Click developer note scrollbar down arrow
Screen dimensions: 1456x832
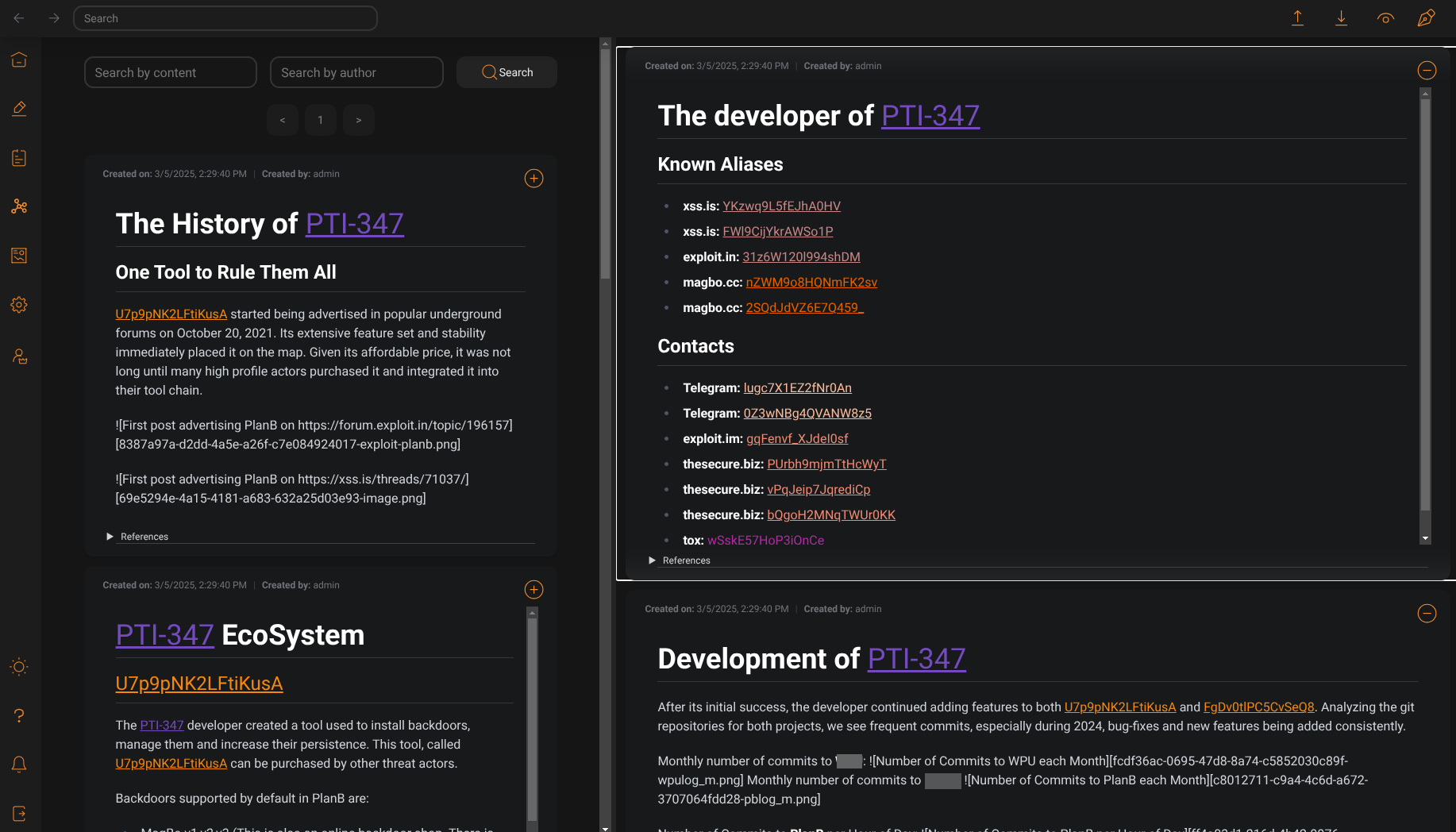pyautogui.click(x=1425, y=538)
